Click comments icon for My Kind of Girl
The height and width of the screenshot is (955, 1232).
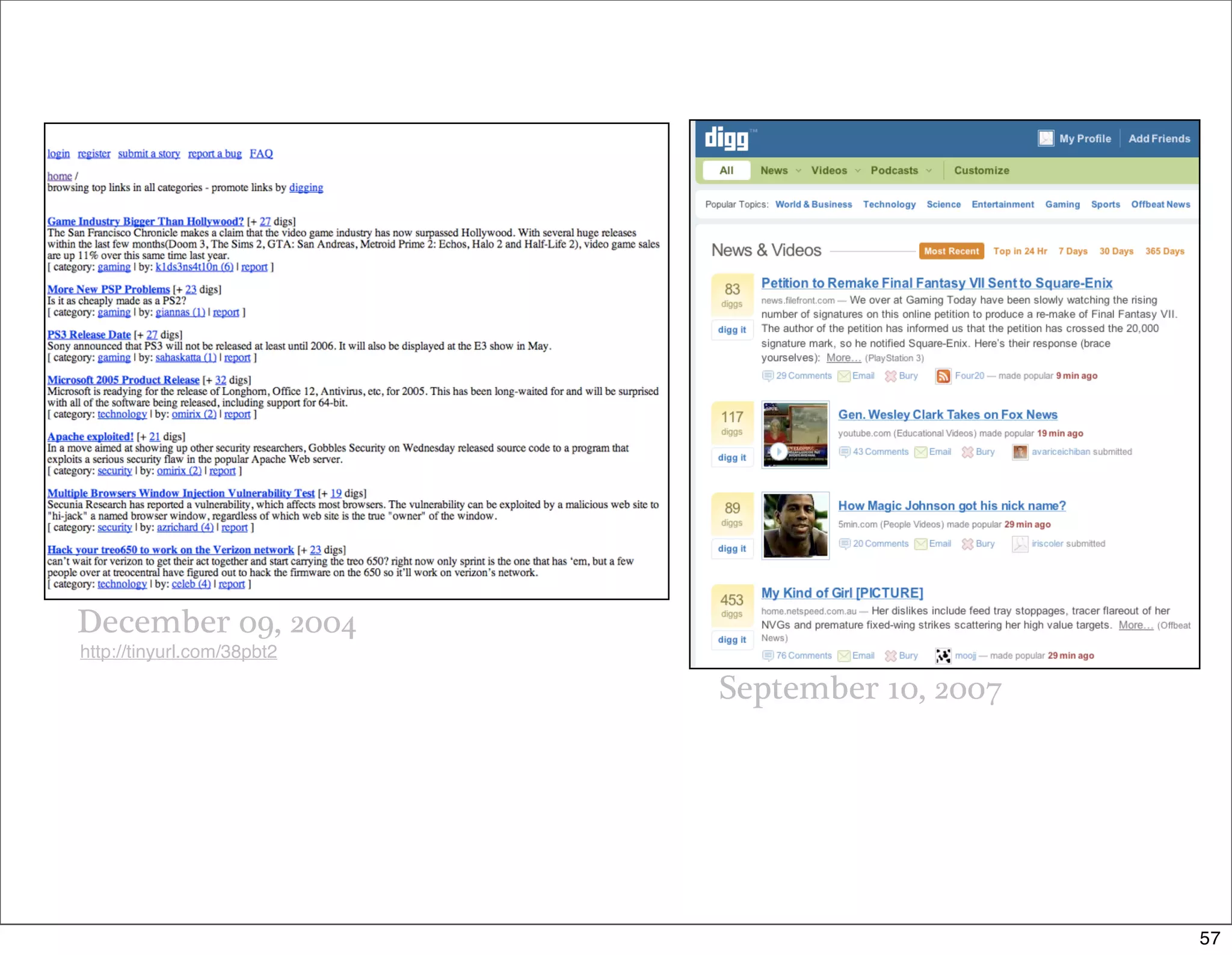point(768,656)
